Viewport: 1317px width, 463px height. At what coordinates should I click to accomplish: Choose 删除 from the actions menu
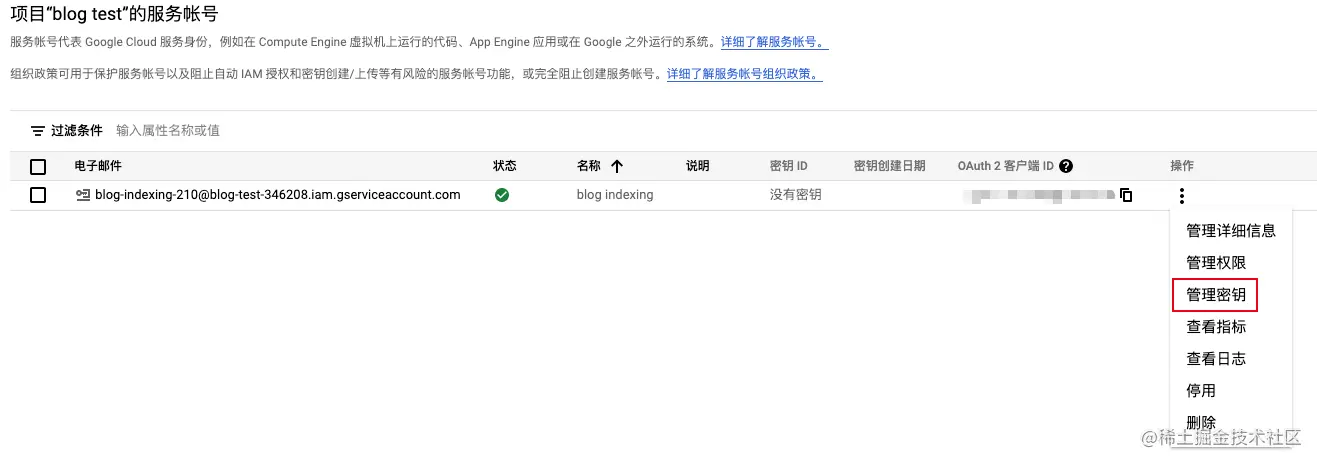[x=1200, y=423]
